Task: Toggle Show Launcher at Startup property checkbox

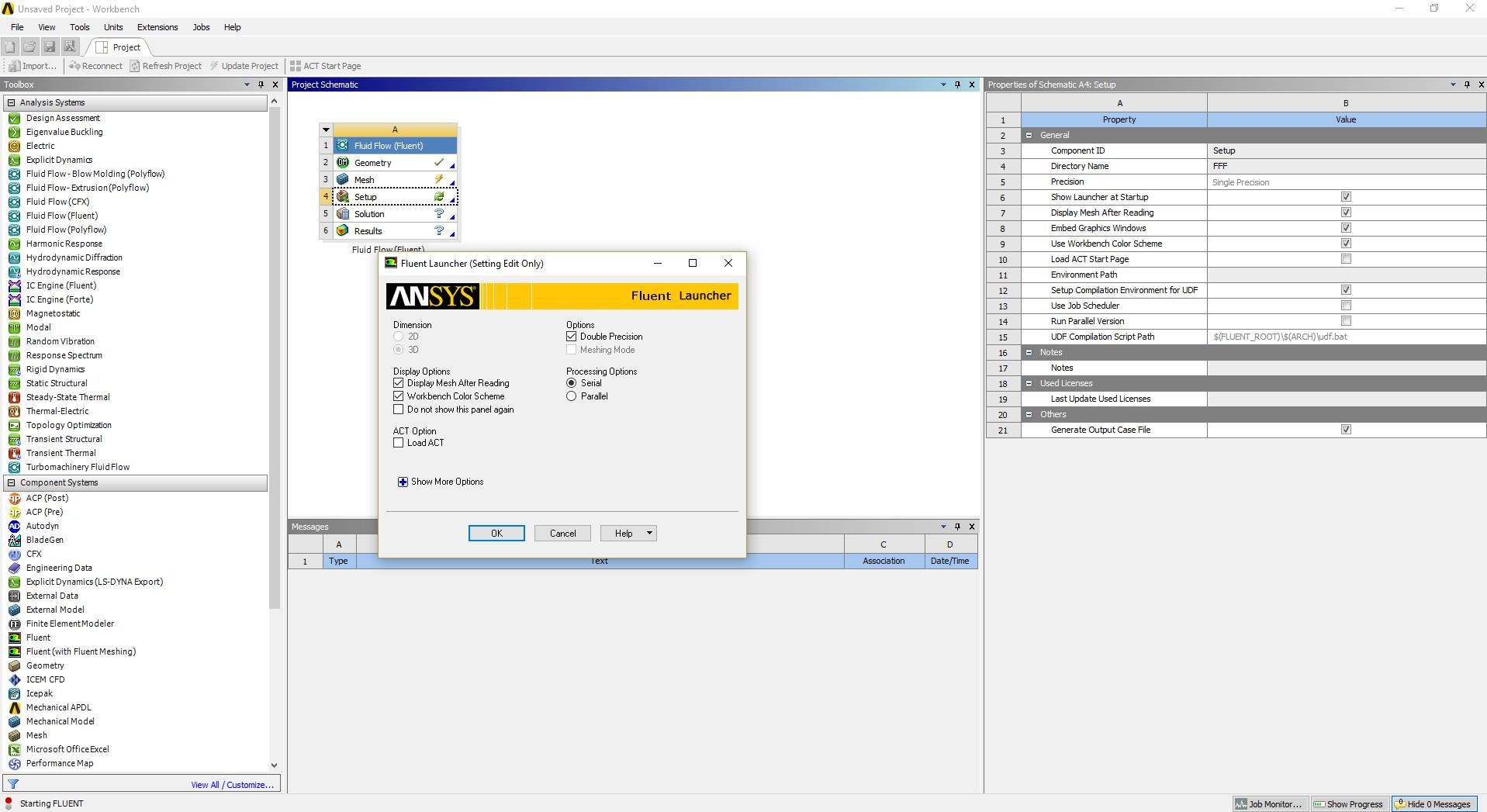Action: pyautogui.click(x=1346, y=197)
